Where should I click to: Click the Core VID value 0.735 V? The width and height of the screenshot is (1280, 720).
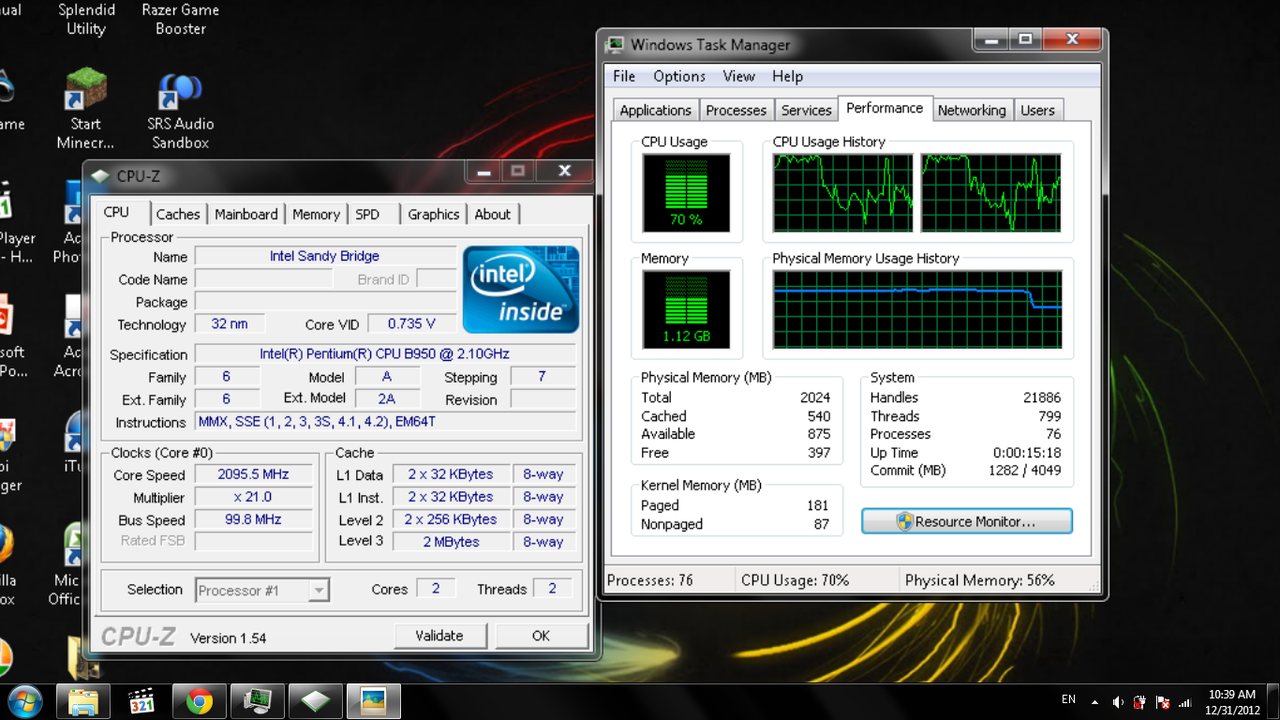point(412,324)
